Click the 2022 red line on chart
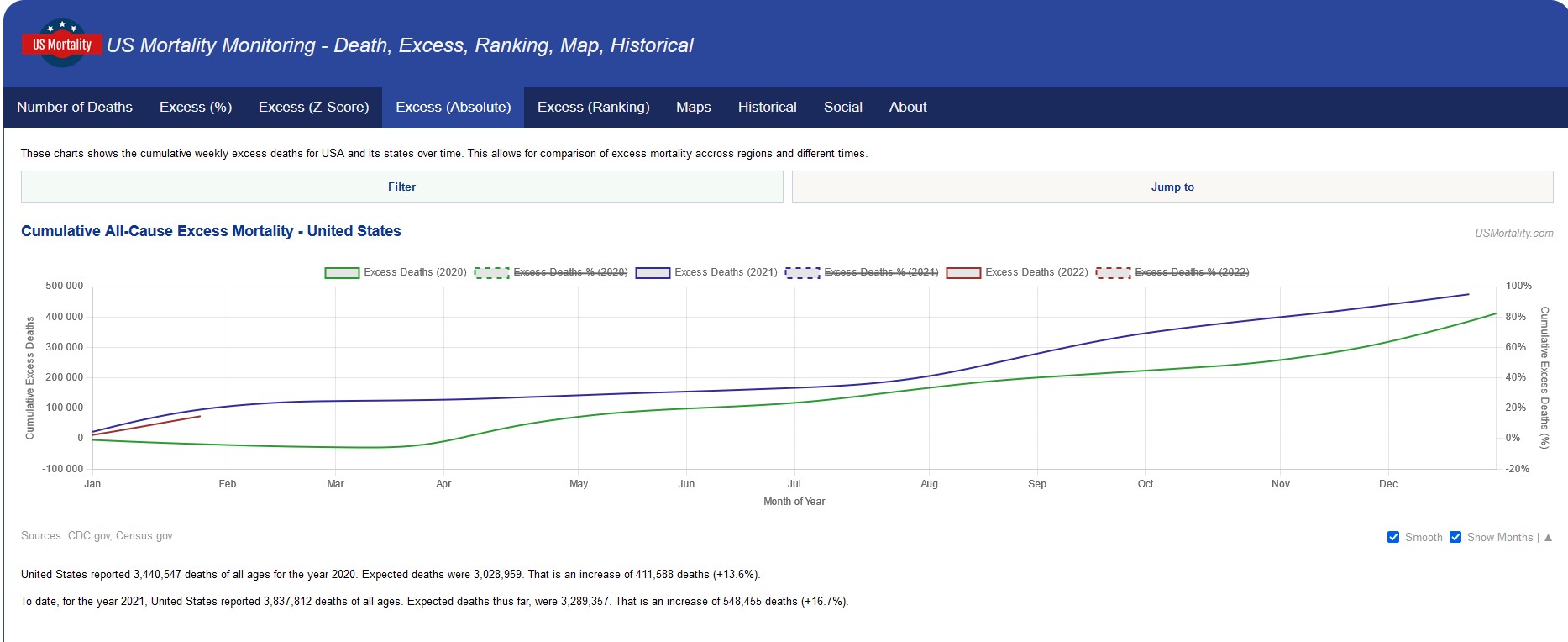Screen dimensions: 1568x642 point(147,425)
